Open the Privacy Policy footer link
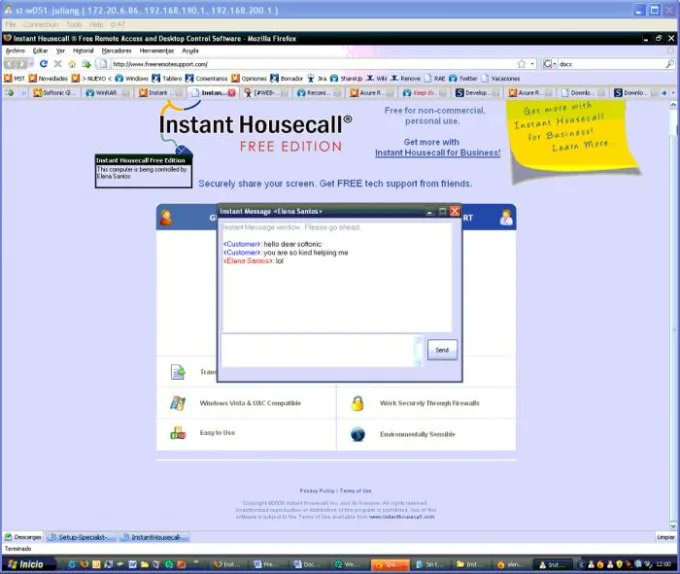 point(317,491)
